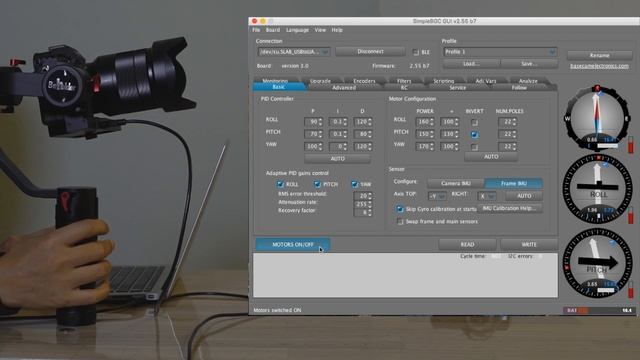Click the Disconnect button
Screen dimensions: 640x360
pyautogui.click(x=370, y=52)
